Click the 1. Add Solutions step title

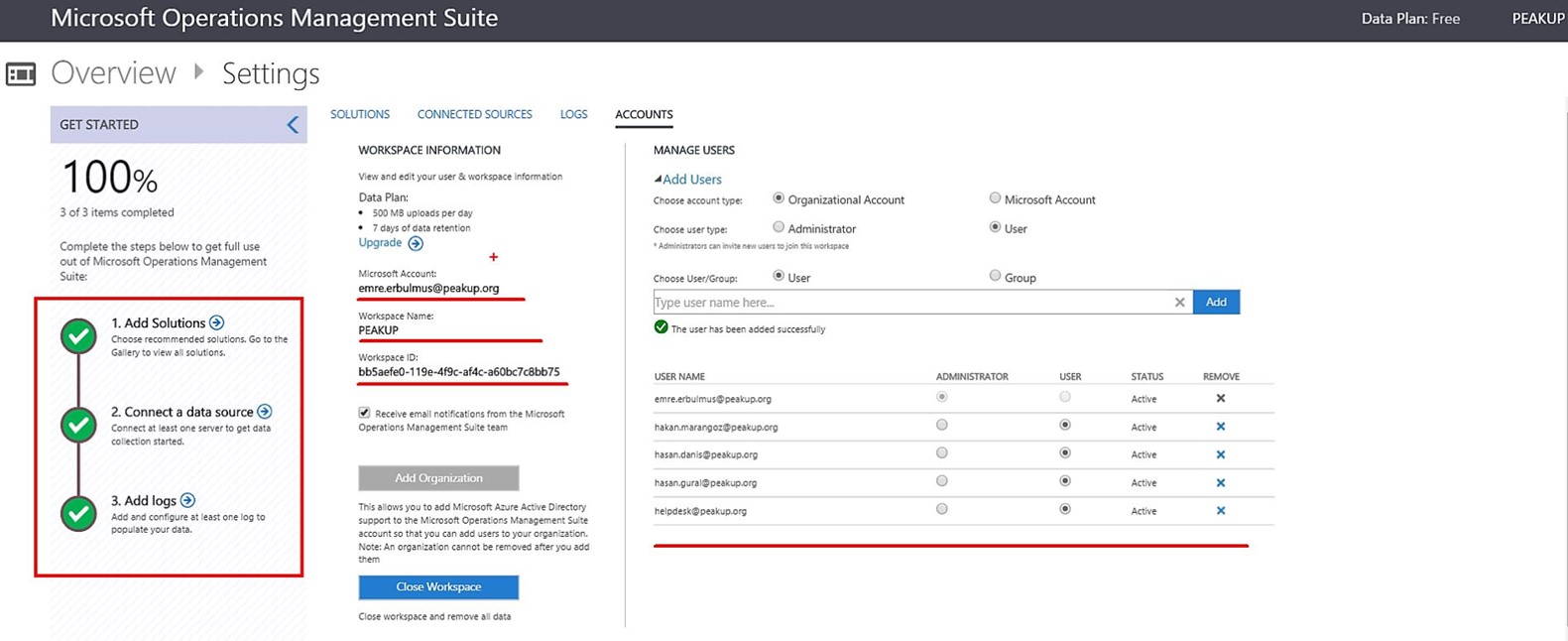158,323
